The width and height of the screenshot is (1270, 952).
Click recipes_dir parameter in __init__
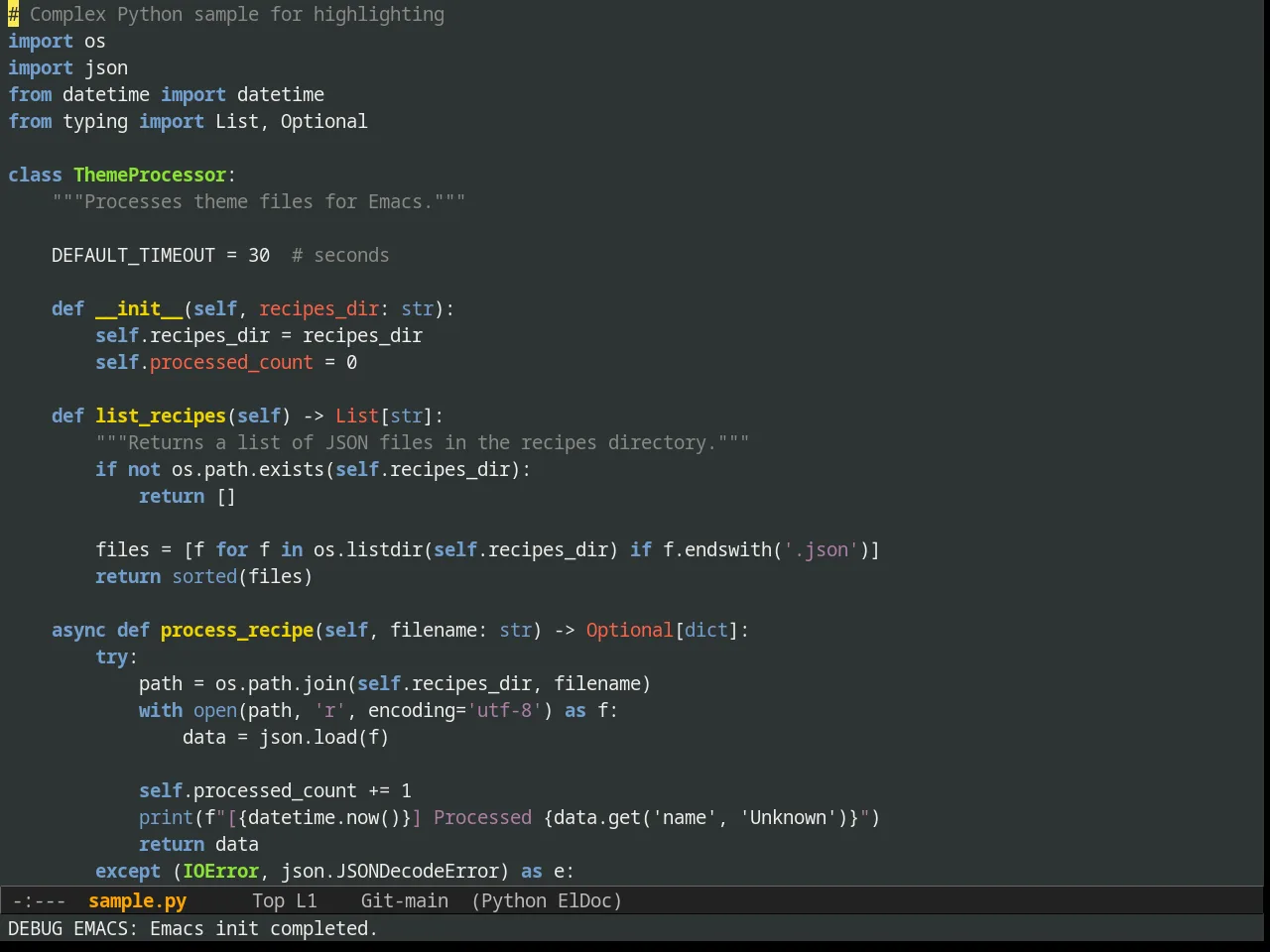[318, 308]
